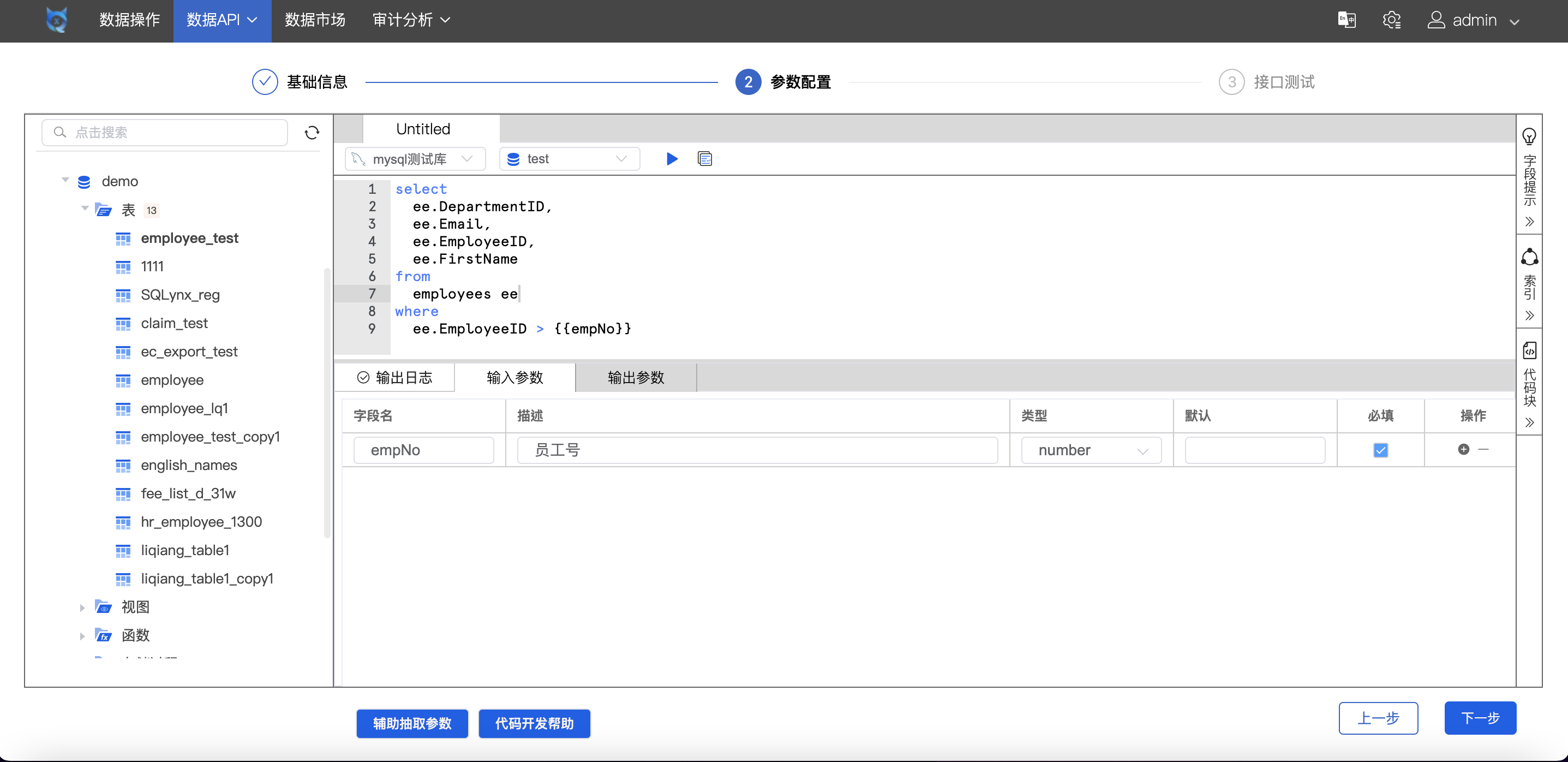Uncheck the 必填 checkbox for empNo

point(1380,450)
